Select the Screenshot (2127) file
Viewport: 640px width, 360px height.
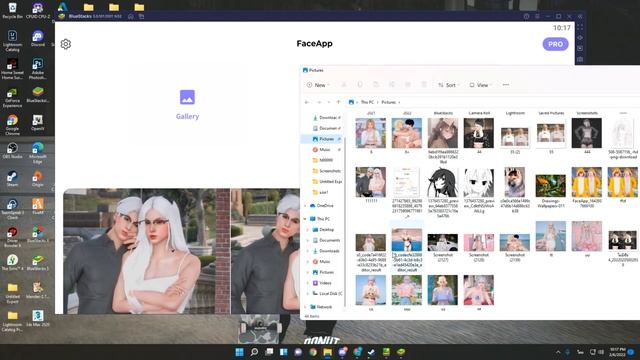tap(443, 248)
